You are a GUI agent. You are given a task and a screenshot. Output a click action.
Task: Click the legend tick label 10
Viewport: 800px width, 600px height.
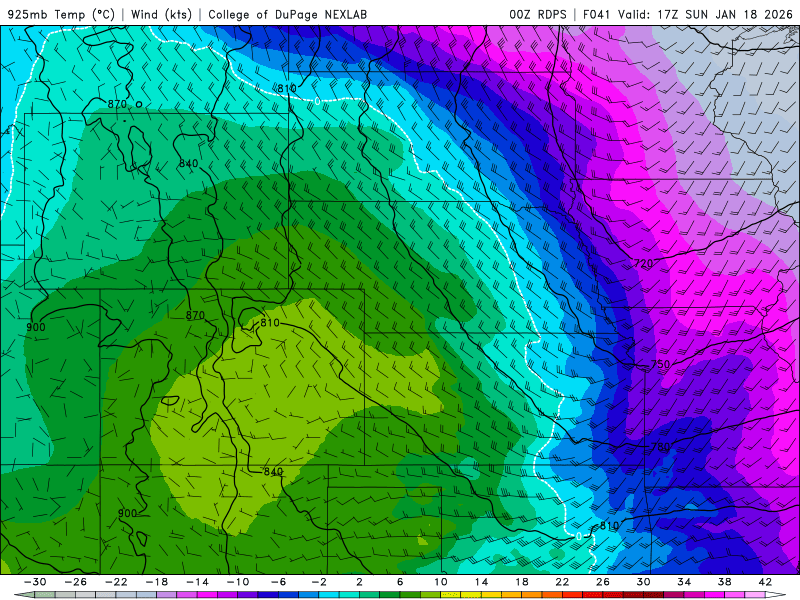441,582
